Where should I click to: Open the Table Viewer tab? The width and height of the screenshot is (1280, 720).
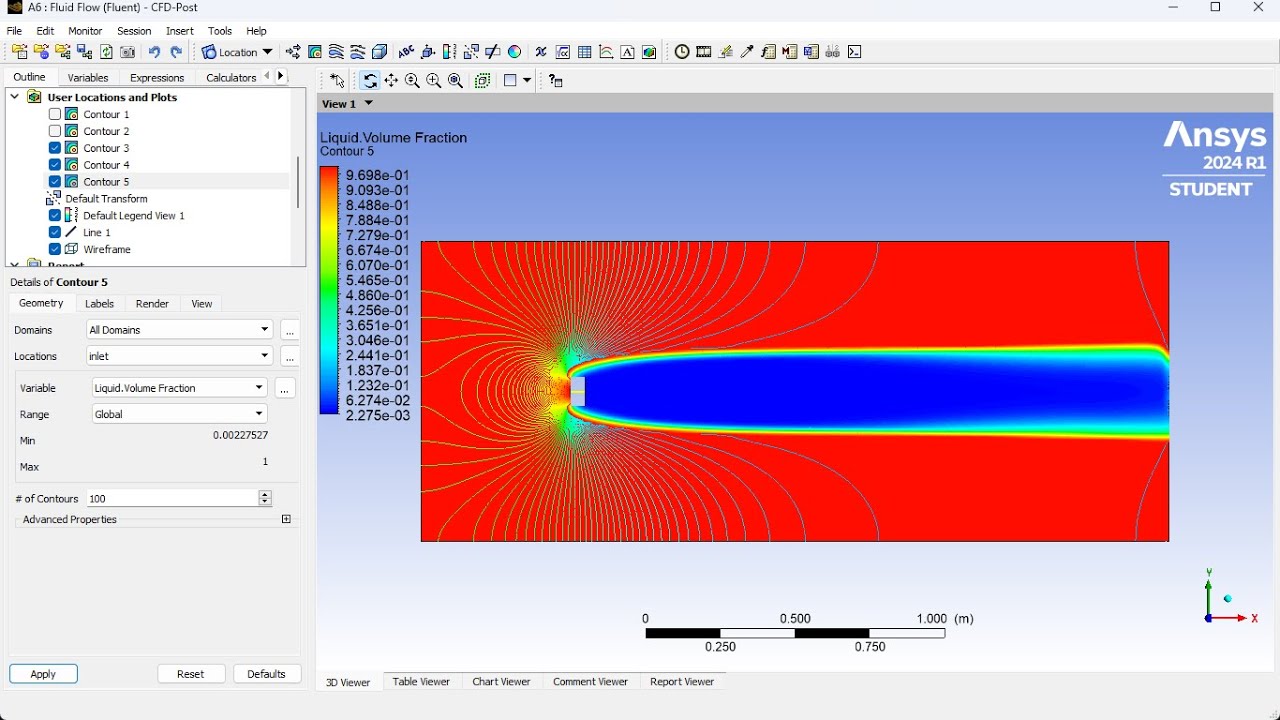pos(421,682)
